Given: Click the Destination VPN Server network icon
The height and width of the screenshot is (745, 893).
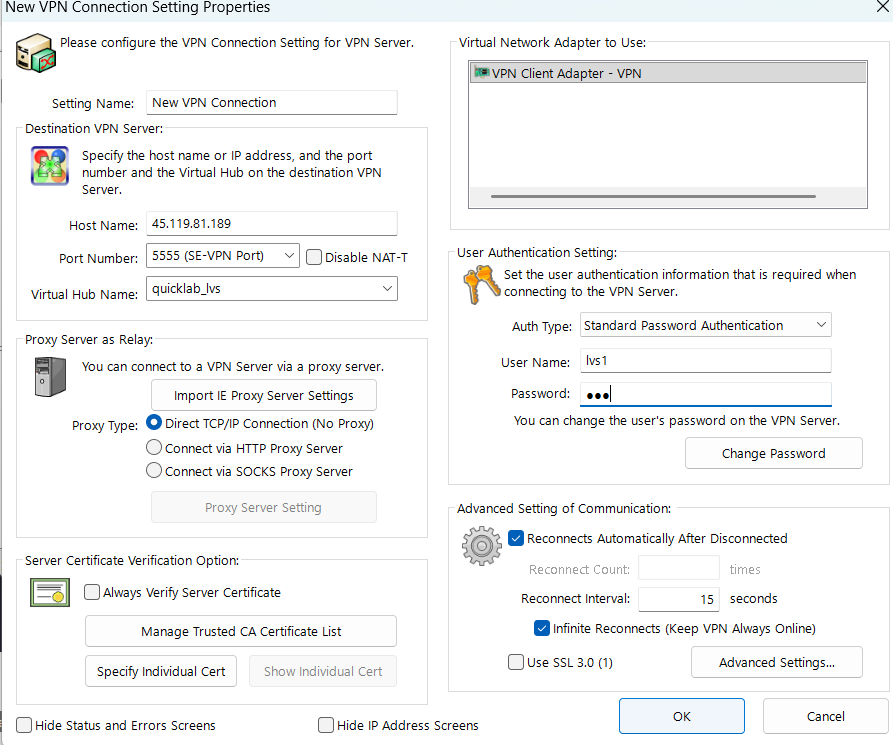Looking at the screenshot, I should [49, 165].
